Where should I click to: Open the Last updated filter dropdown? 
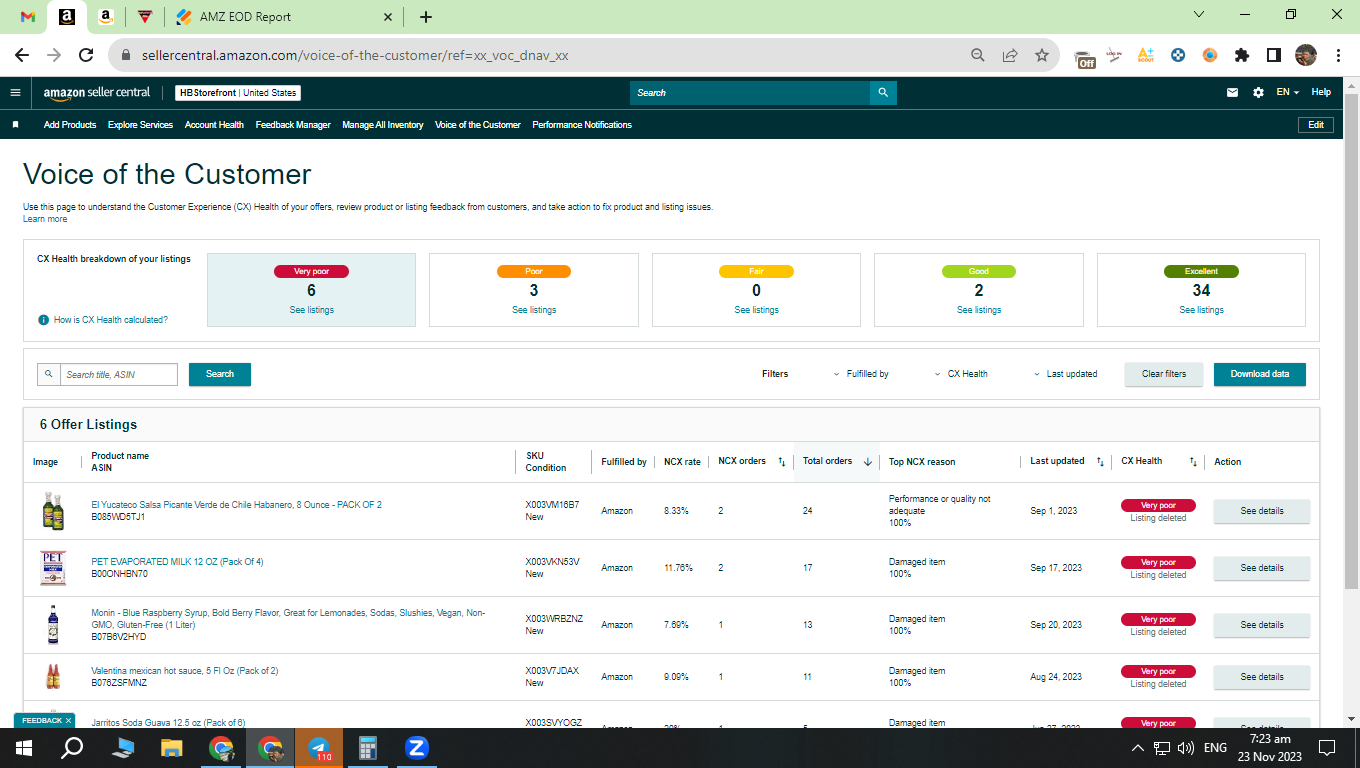[1065, 374]
